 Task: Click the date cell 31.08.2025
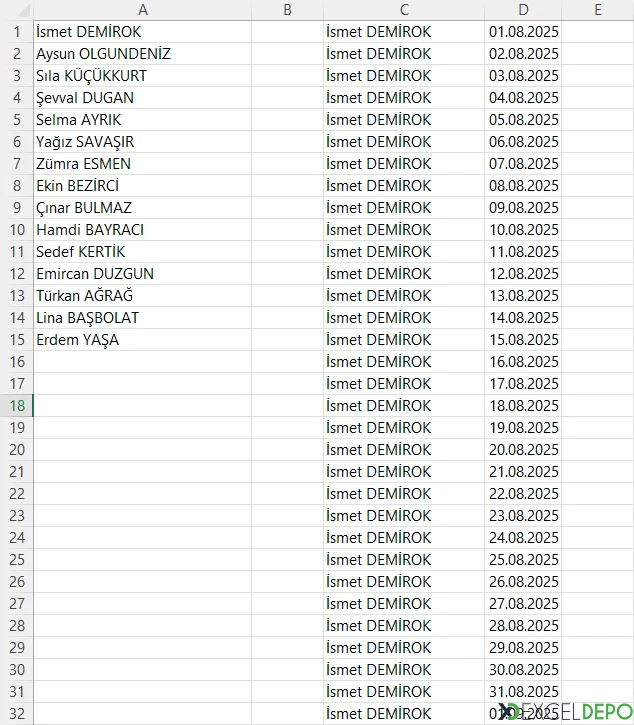coord(523,691)
